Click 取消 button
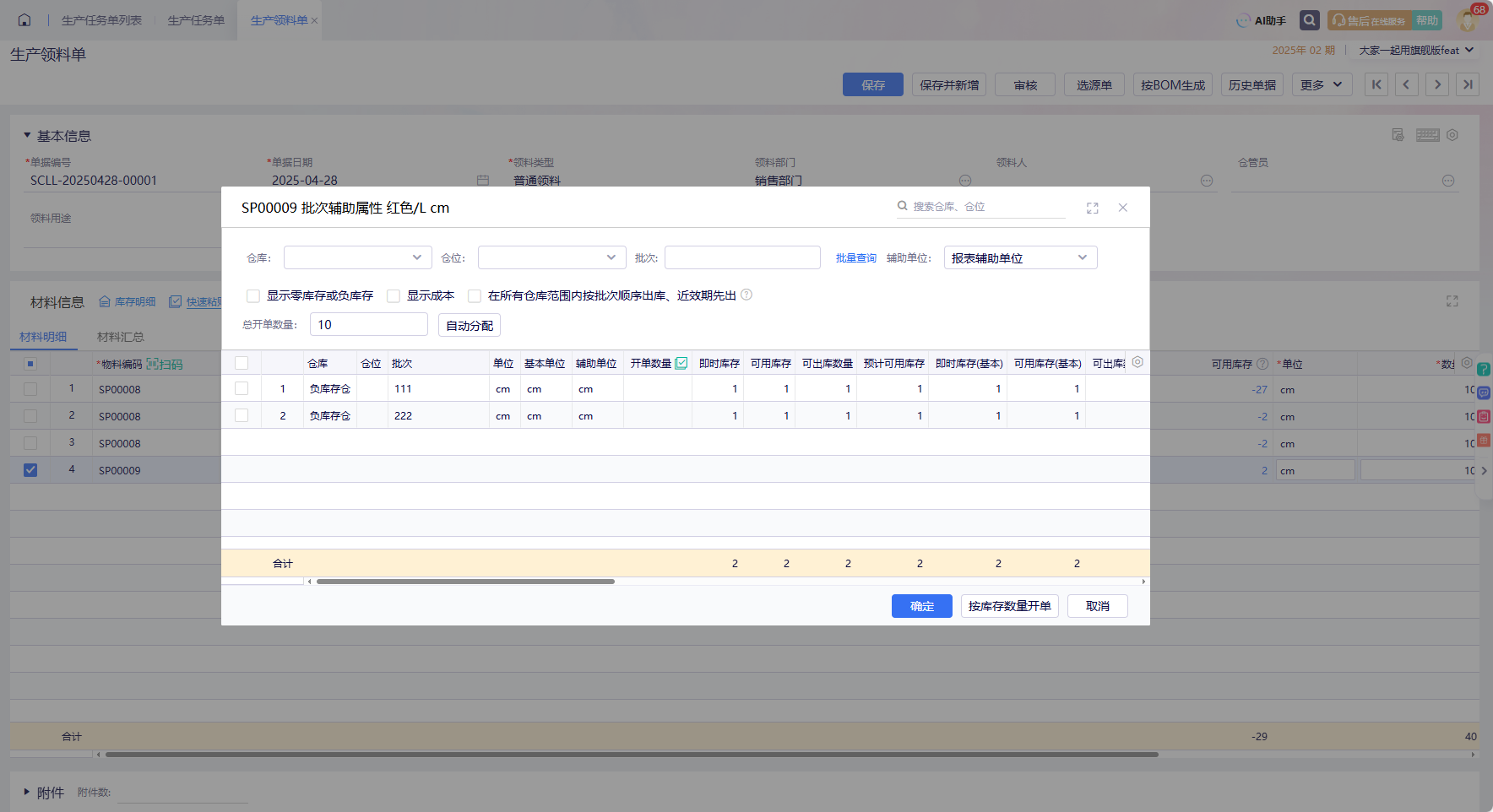This screenshot has width=1493, height=812. click(1098, 606)
